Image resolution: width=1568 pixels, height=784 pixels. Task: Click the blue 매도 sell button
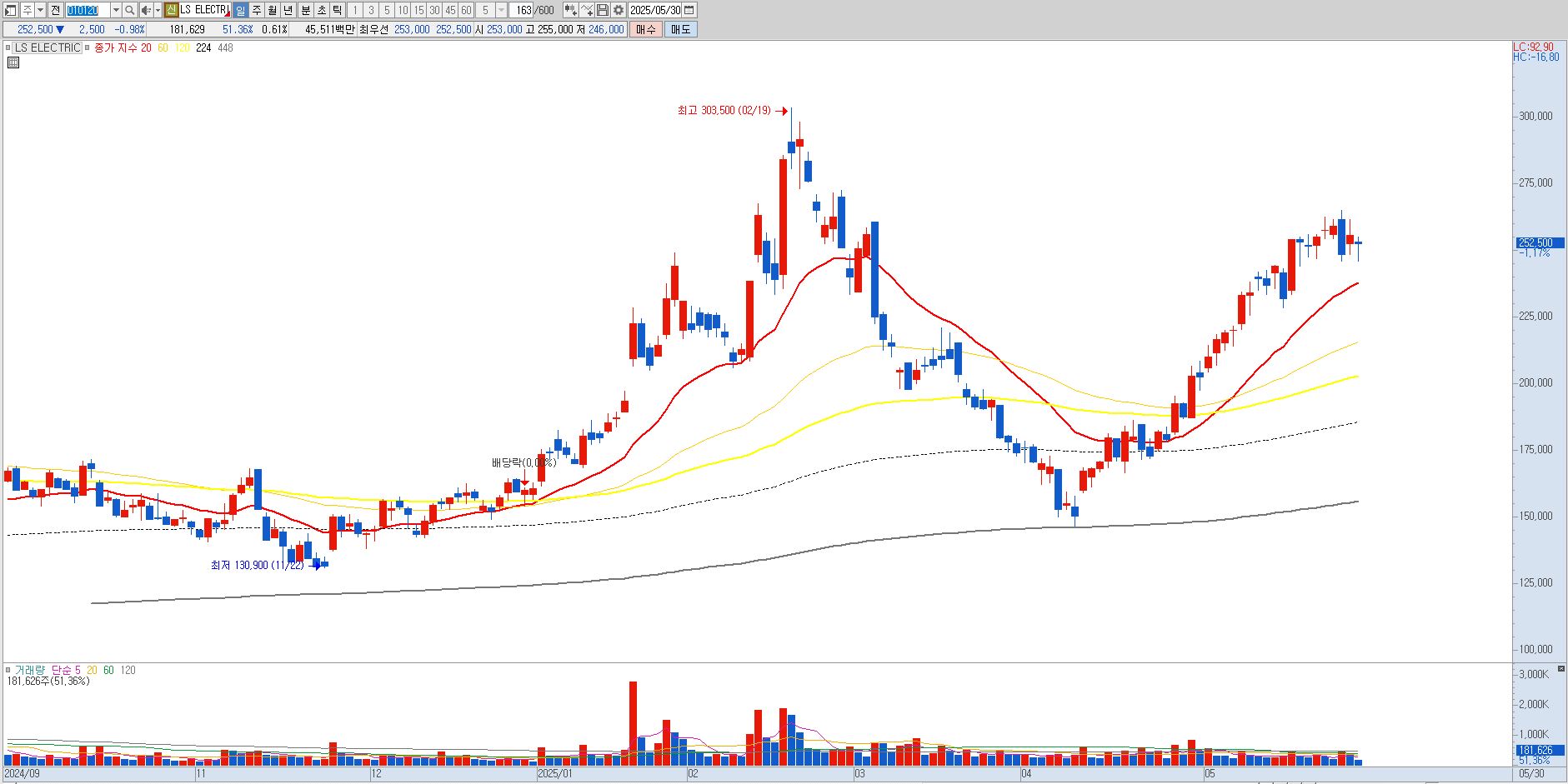click(680, 29)
